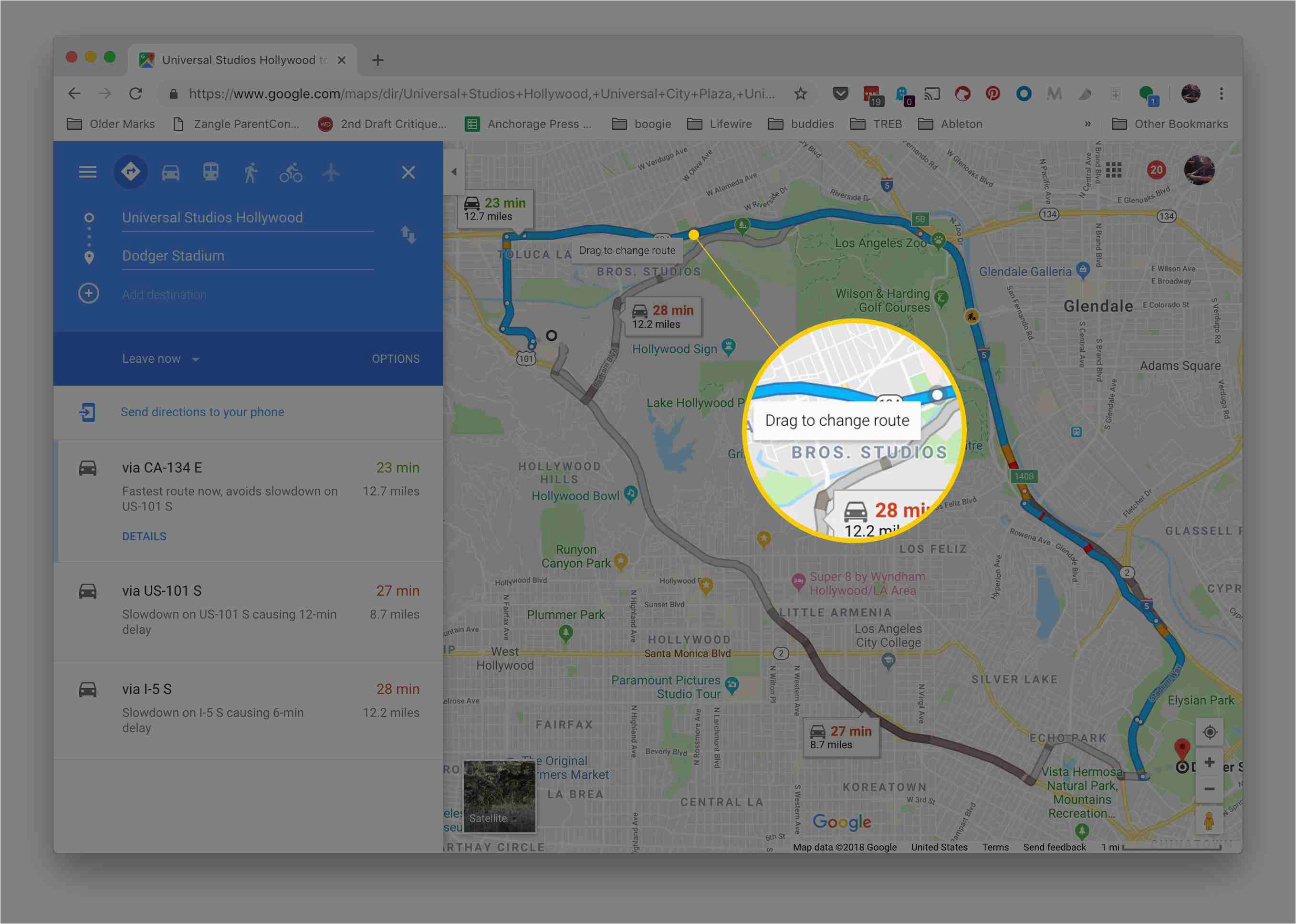Click zoom in button on map

(1210, 762)
